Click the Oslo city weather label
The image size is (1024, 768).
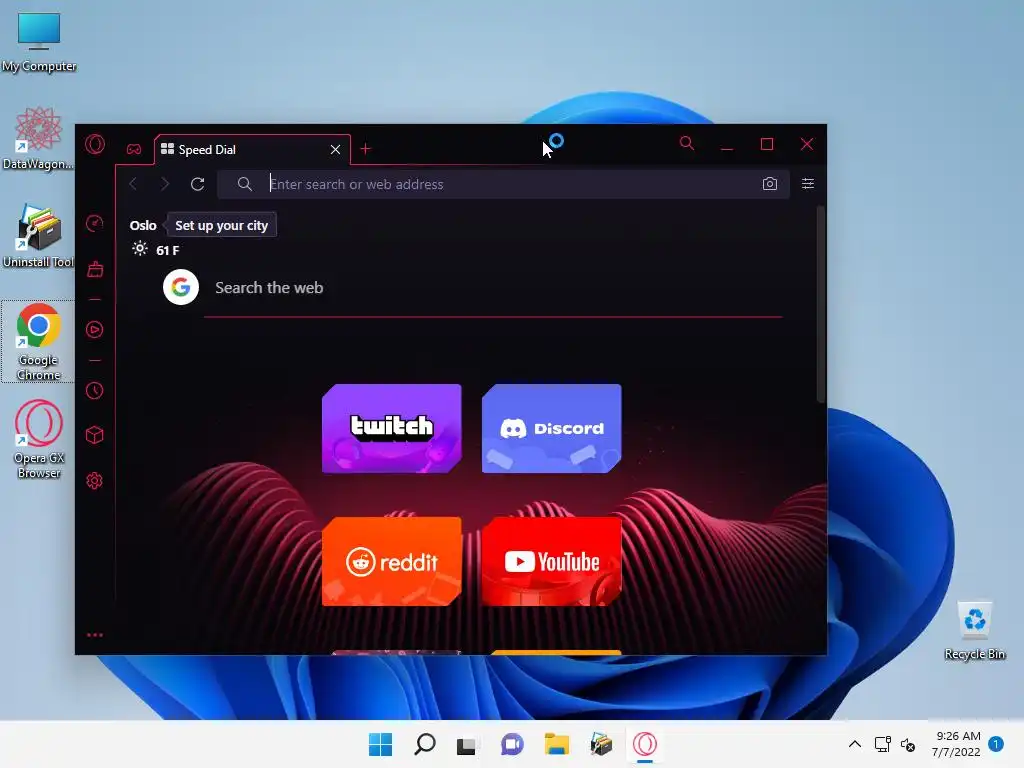pos(143,225)
